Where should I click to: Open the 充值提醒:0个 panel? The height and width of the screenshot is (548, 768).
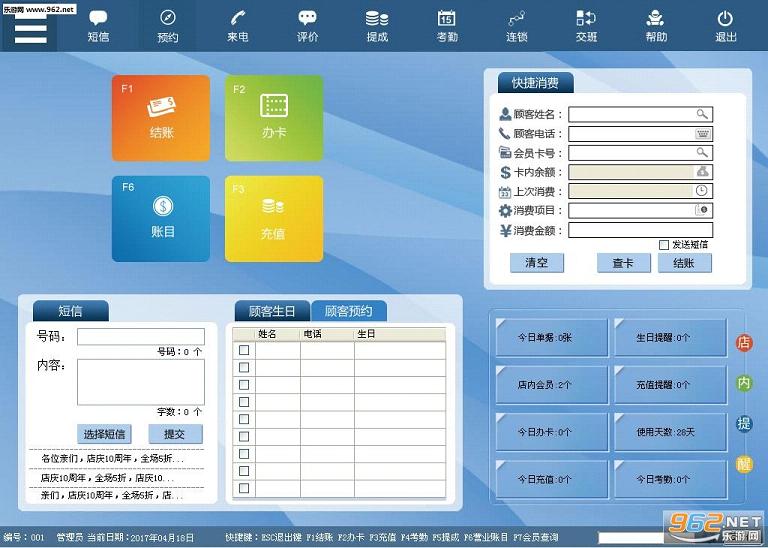[671, 385]
